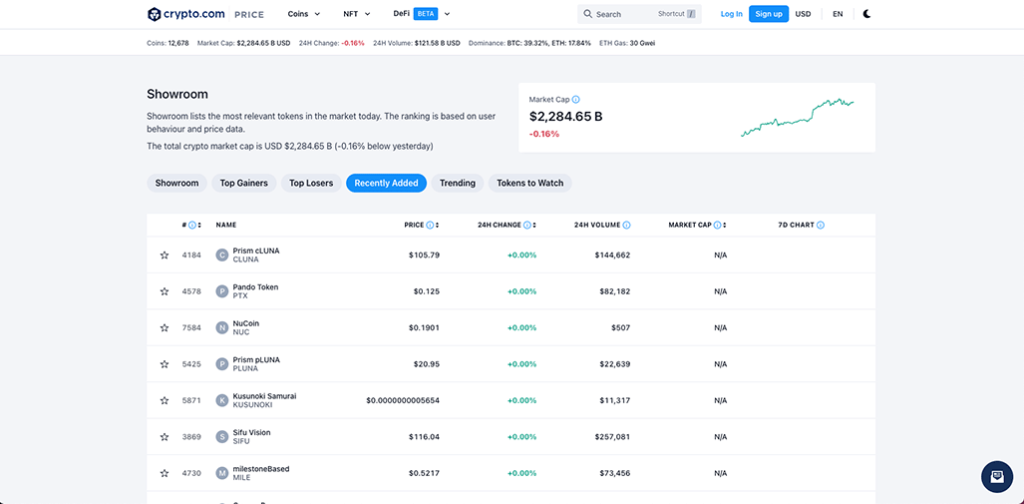Click the Pando Token coin icon
Viewport: 1024px width, 504px height.
click(222, 291)
